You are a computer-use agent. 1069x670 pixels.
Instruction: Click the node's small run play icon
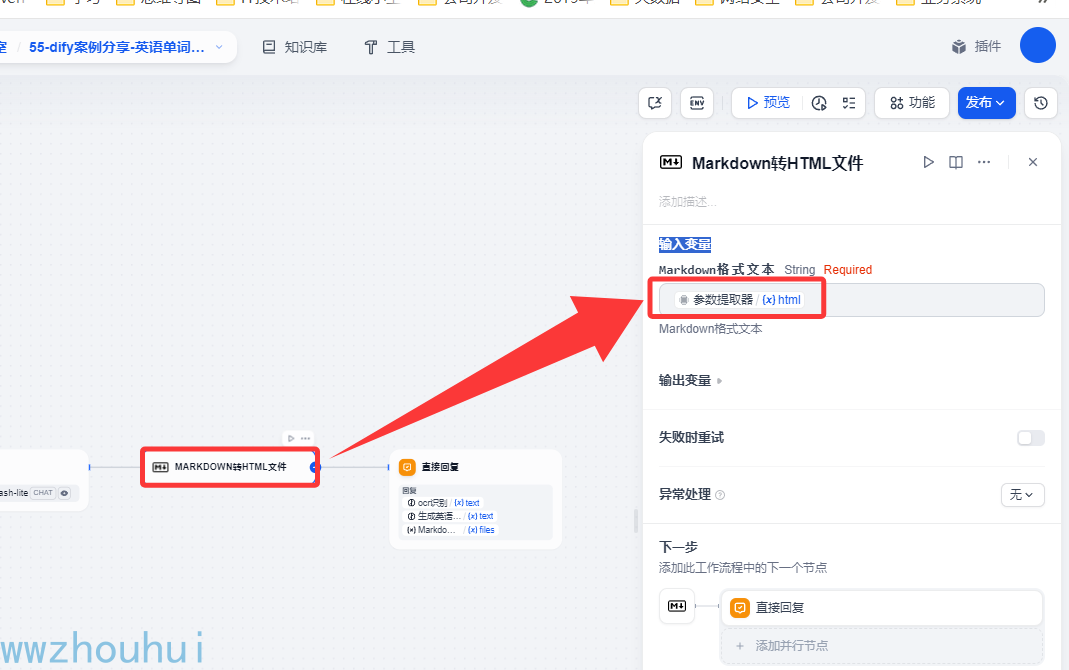291,438
